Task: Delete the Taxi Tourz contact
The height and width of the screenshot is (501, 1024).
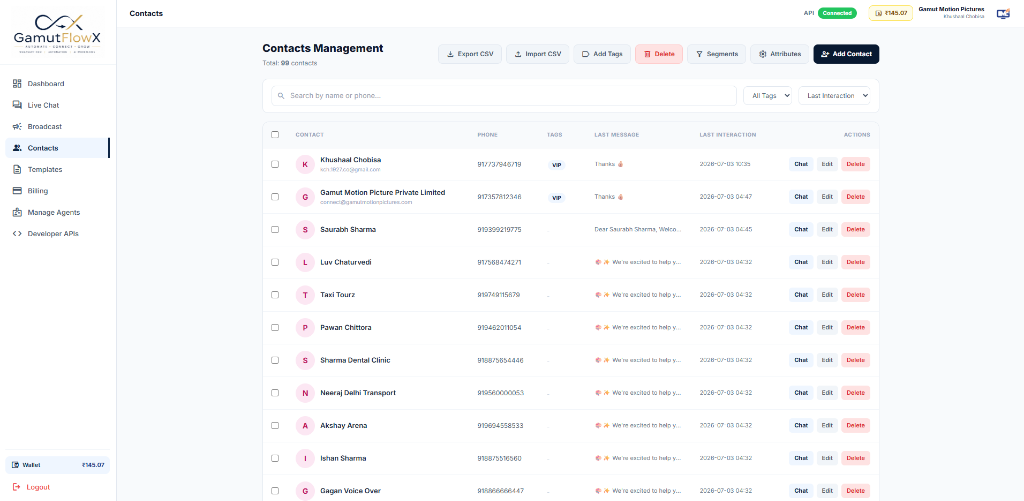Action: (856, 295)
